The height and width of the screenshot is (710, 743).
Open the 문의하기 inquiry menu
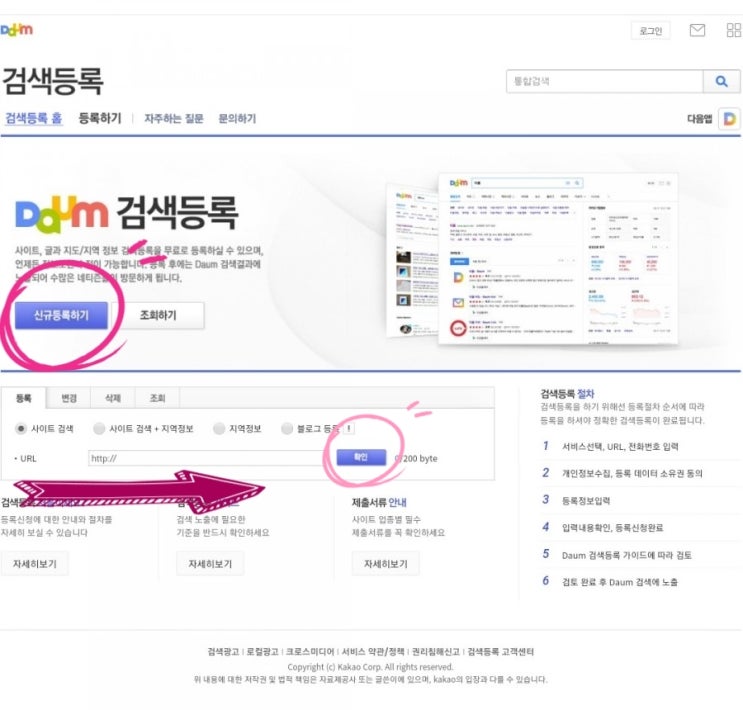pyautogui.click(x=237, y=118)
